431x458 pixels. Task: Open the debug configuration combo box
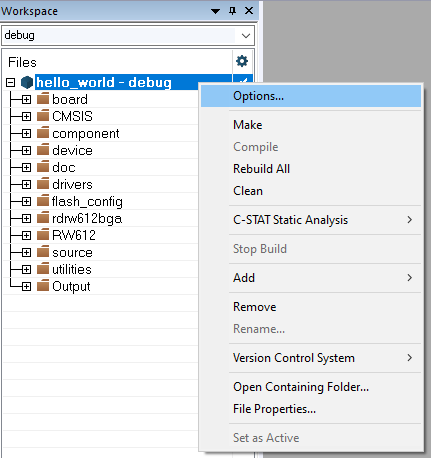[128, 35]
